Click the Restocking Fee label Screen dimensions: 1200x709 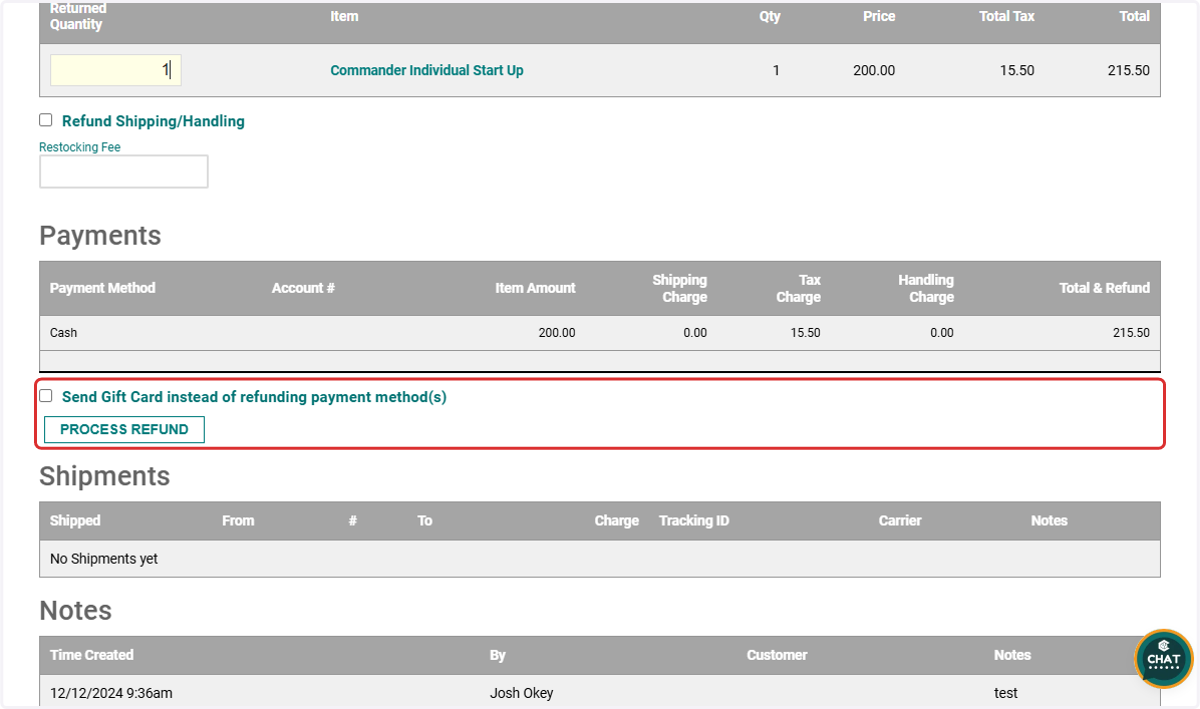point(80,147)
